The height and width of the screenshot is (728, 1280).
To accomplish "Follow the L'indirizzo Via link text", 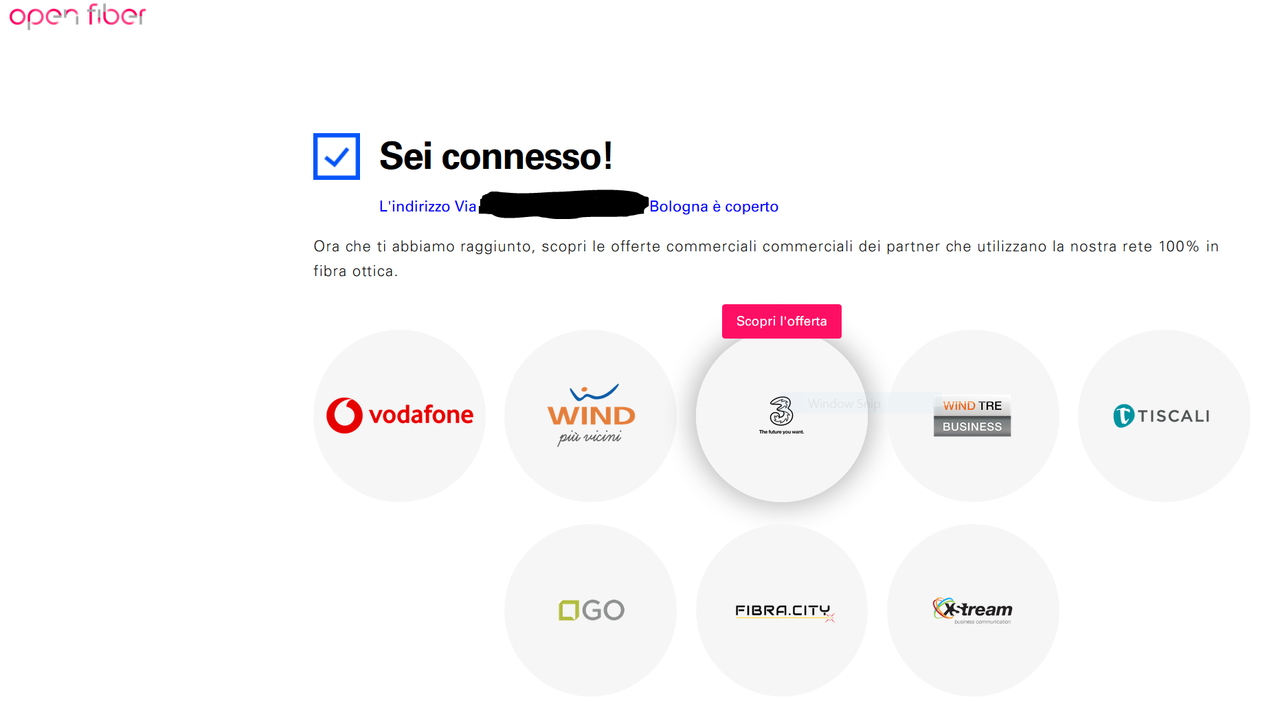I will click(428, 206).
